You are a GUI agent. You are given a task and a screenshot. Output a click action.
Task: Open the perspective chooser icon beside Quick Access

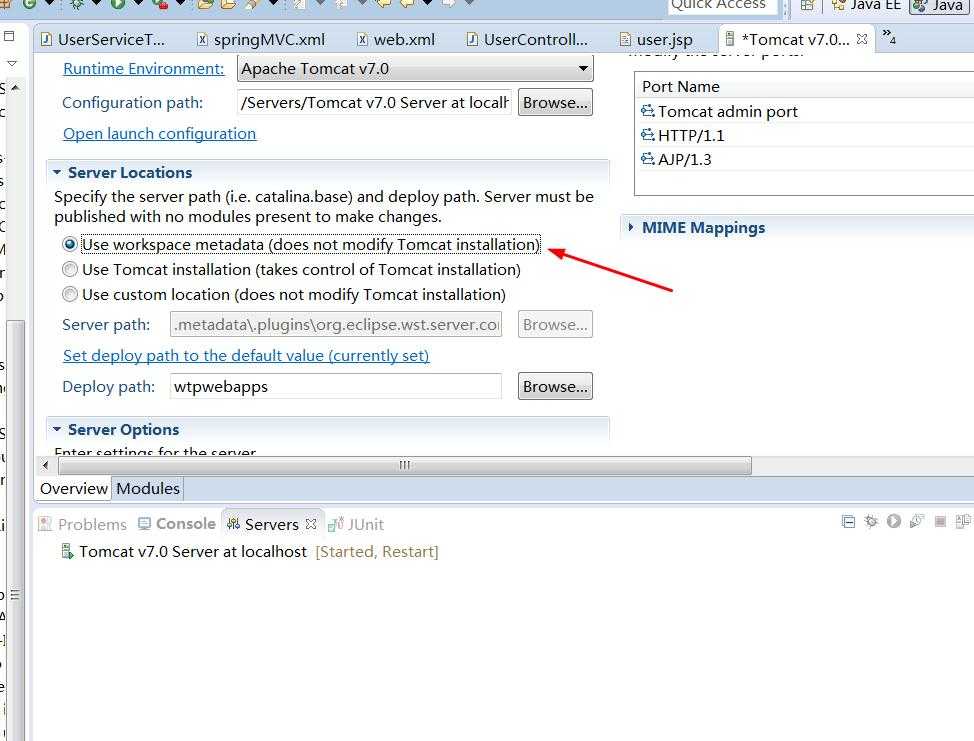coord(807,5)
